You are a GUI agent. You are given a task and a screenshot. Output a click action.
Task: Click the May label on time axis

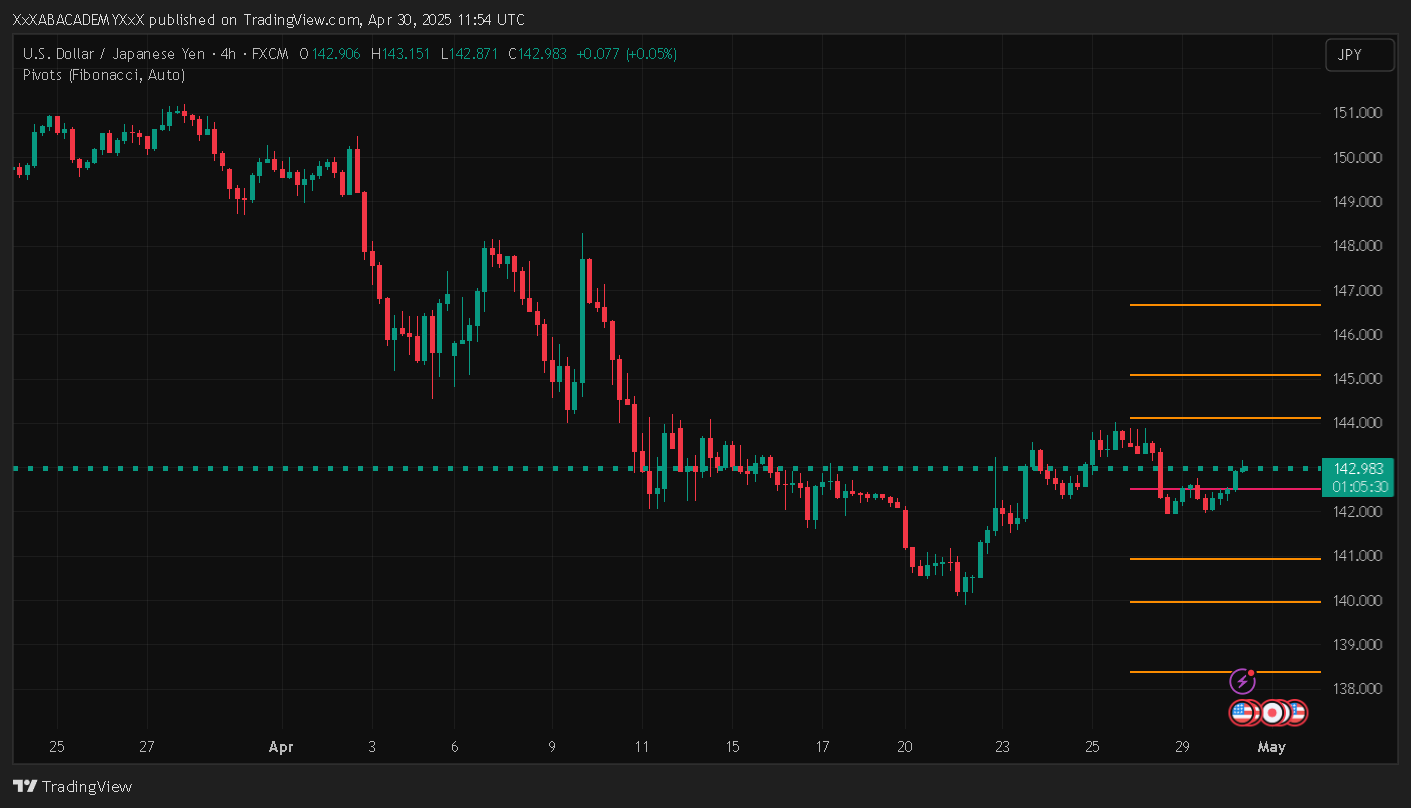coord(1271,747)
